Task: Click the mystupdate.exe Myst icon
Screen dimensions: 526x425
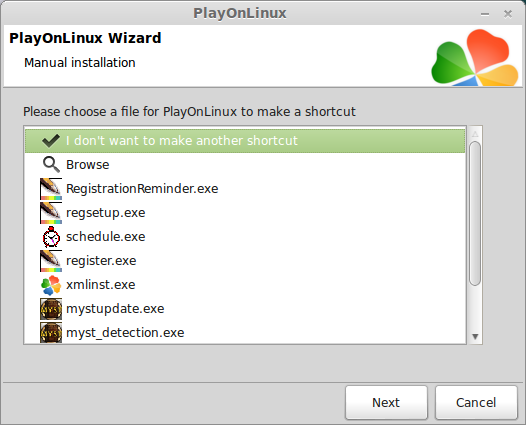Action: click(51, 309)
